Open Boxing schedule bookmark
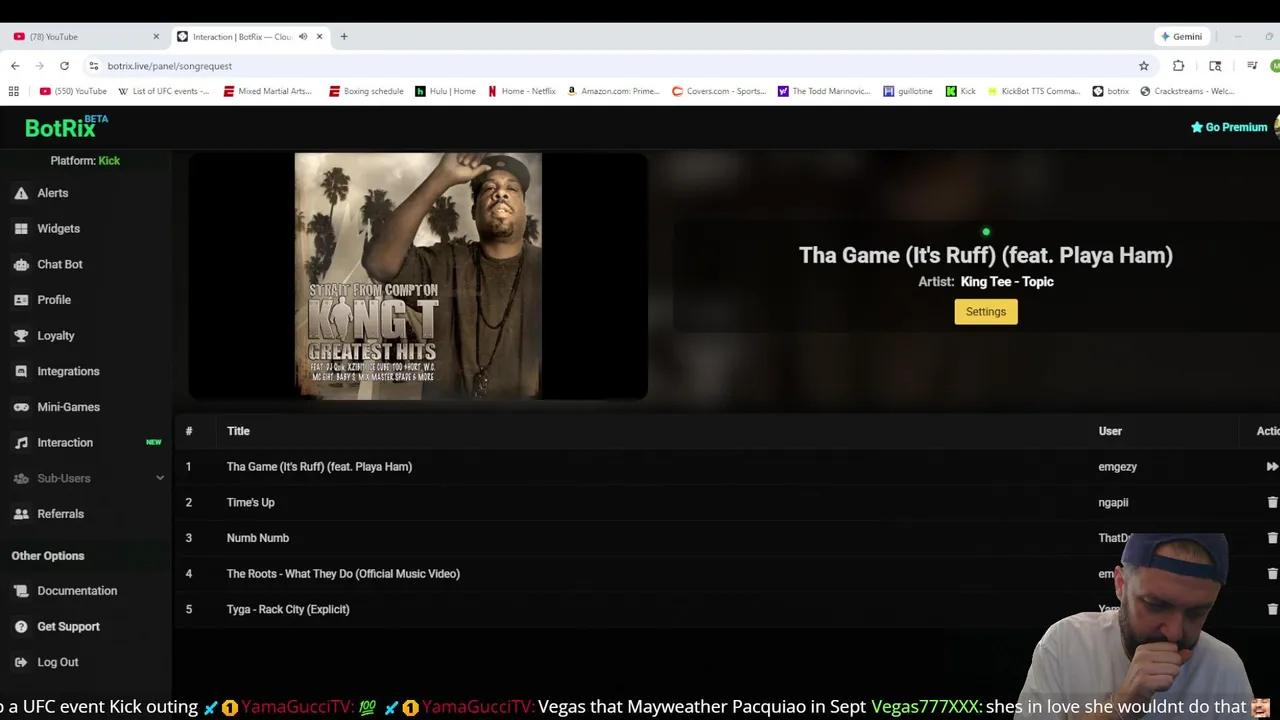Viewport: 1280px width, 720px height. [366, 91]
